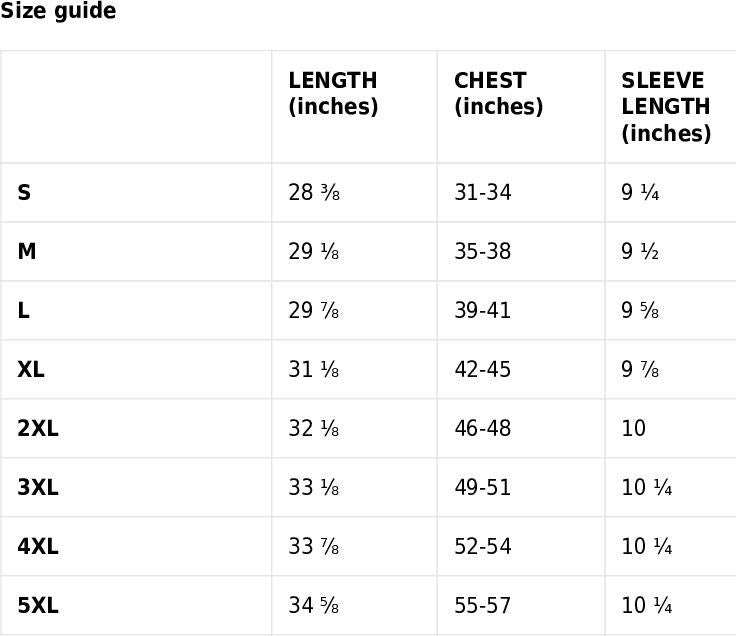Select the 31 ⅛ length cell
The width and height of the screenshot is (736, 636).
(314, 370)
